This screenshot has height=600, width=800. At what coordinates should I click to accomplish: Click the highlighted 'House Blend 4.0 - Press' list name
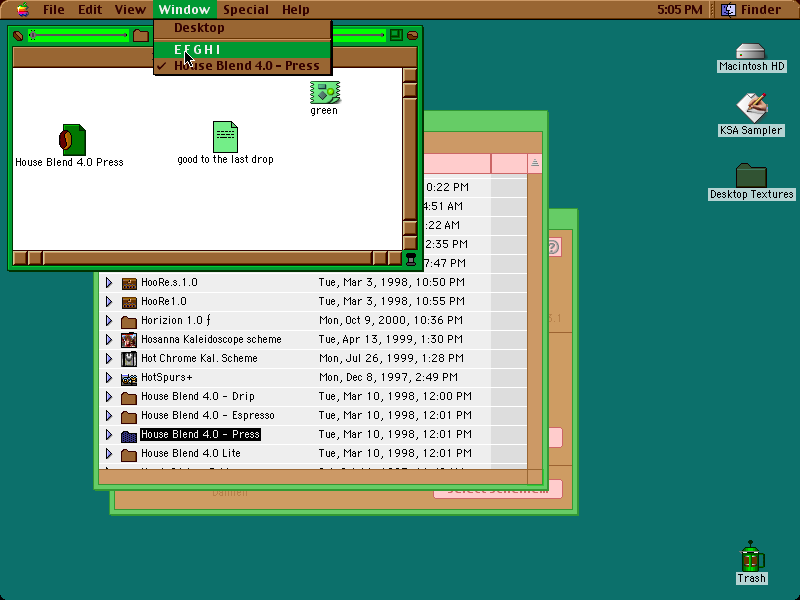pyautogui.click(x=200, y=435)
